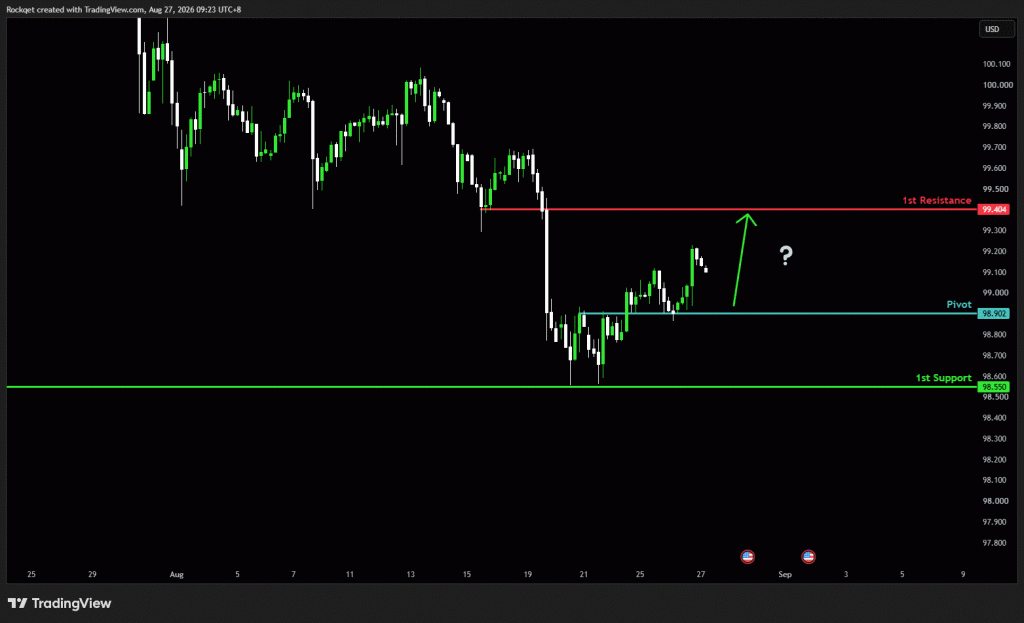Image resolution: width=1024 pixels, height=623 pixels.
Task: Select the 1st Support text label
Action: 943,378
